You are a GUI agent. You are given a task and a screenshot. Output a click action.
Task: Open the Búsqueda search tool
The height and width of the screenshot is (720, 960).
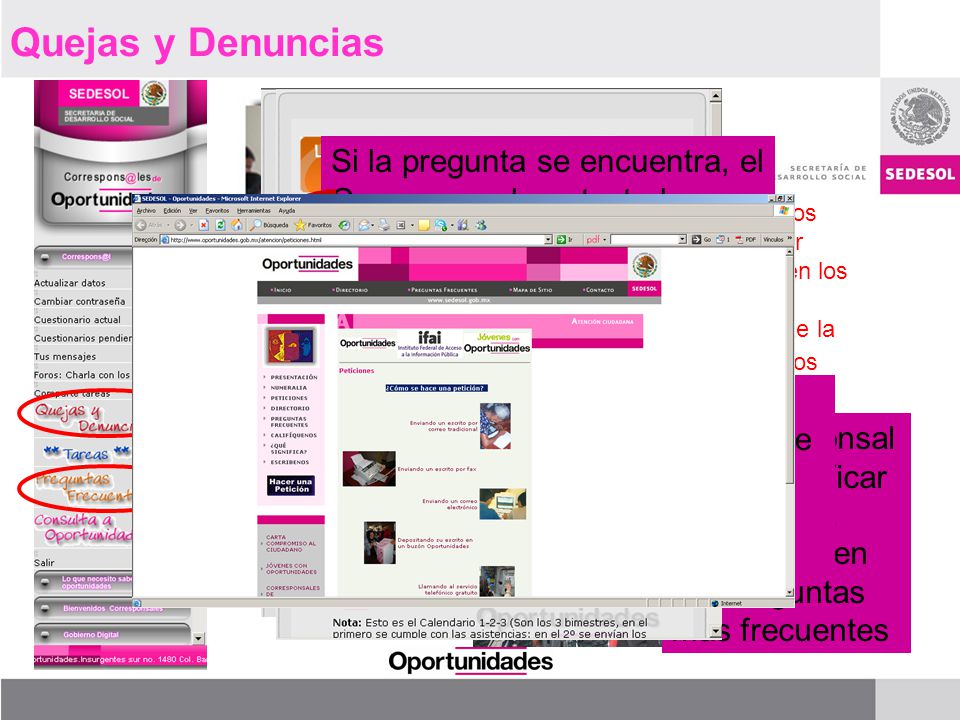pyautogui.click(x=269, y=225)
